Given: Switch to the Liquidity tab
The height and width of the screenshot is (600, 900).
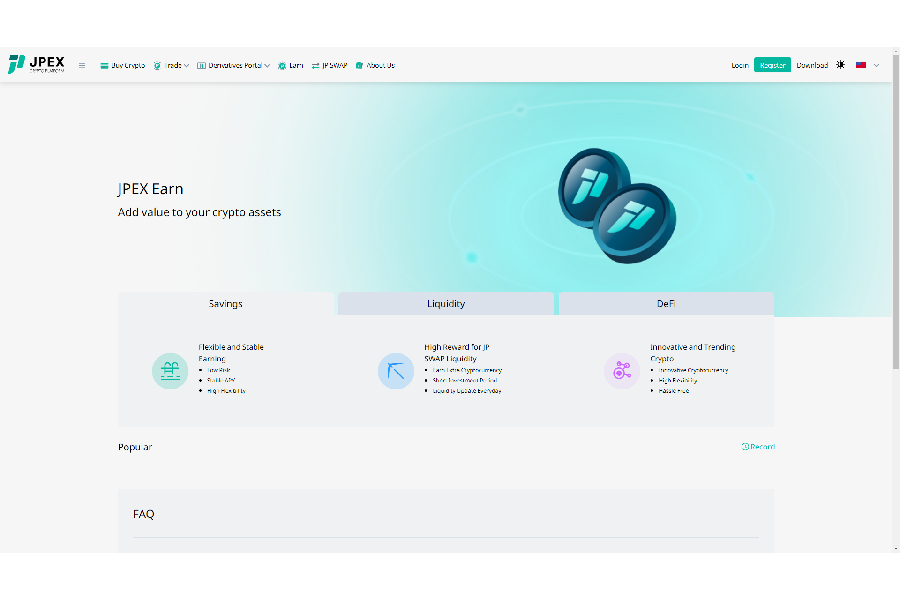Looking at the screenshot, I should [446, 304].
